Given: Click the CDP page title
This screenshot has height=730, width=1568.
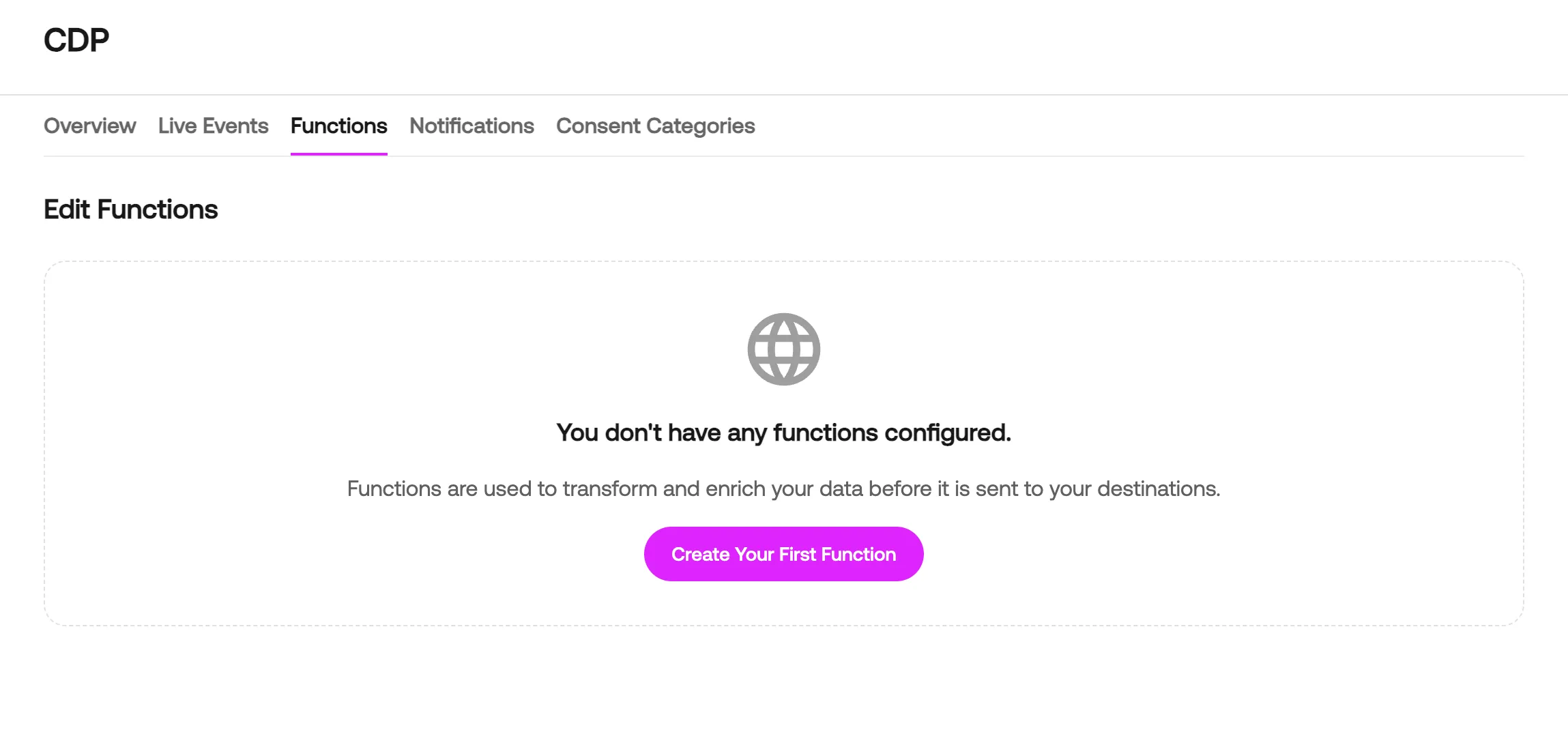Looking at the screenshot, I should point(76,40).
